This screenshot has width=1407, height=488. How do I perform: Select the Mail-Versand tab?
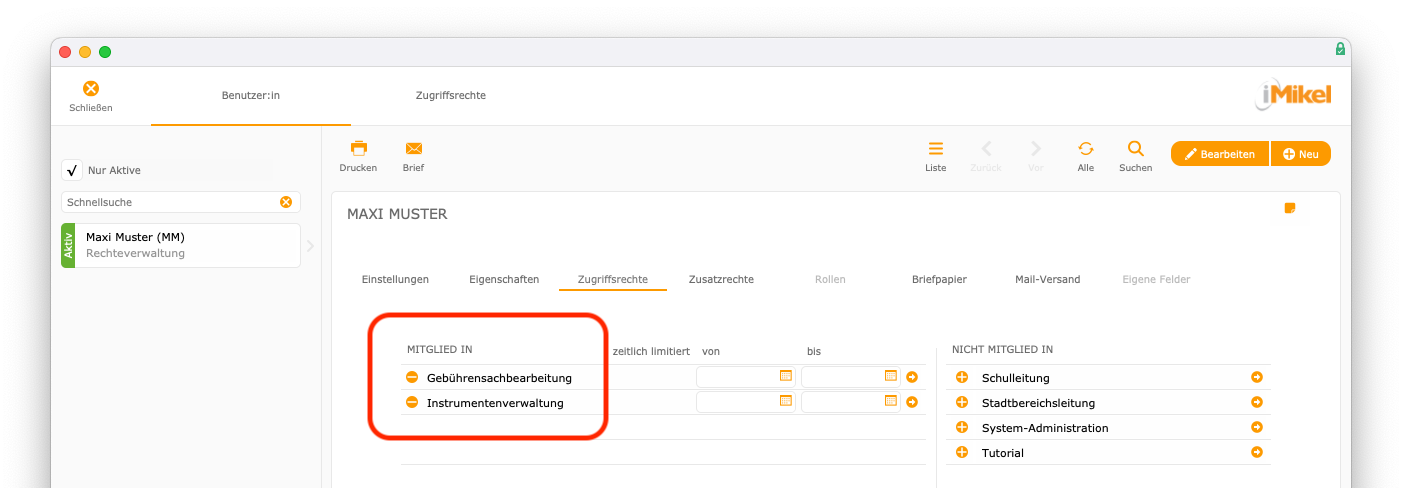point(1047,279)
